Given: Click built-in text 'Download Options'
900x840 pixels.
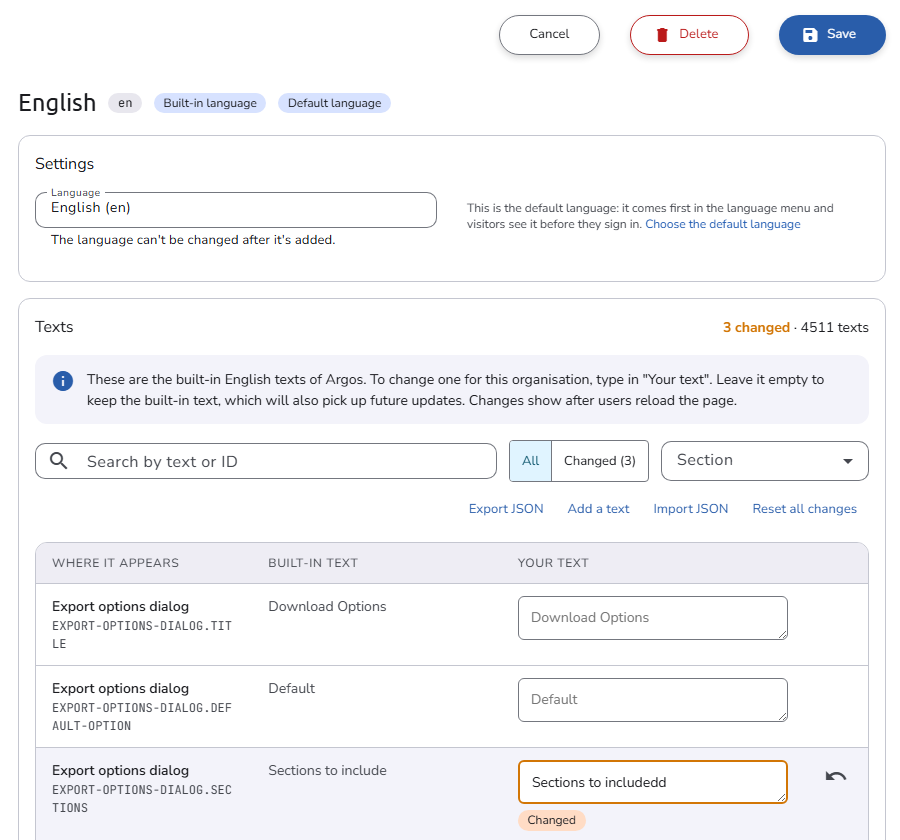Looking at the screenshot, I should 327,606.
